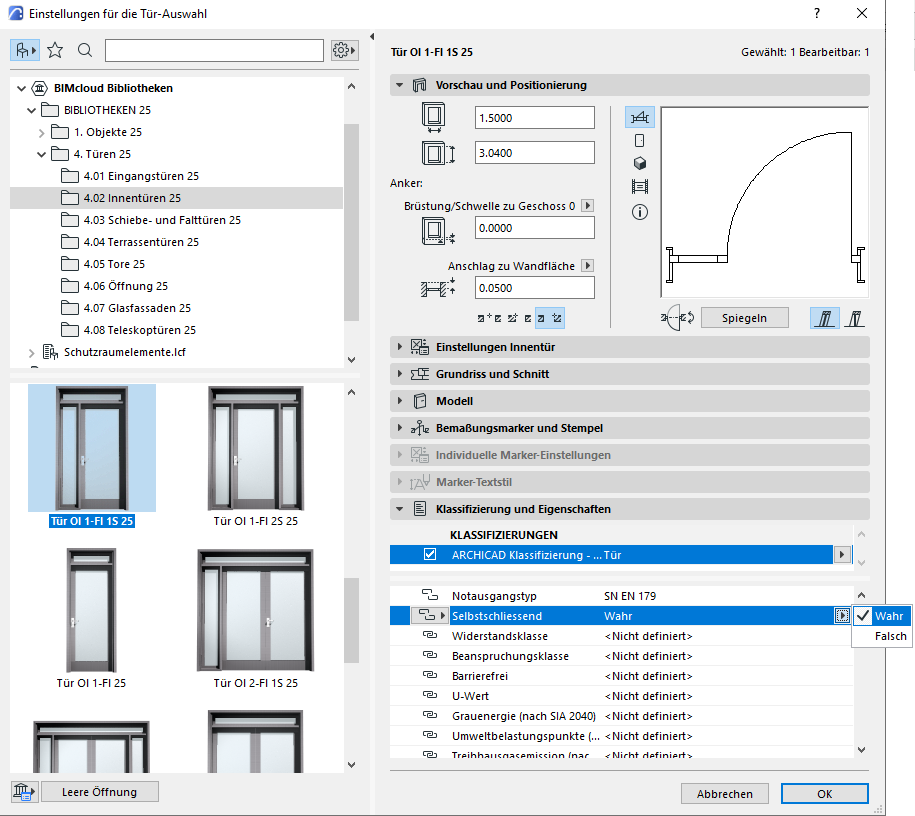Click the magnifier search icon
This screenshot has height=816, width=915.
(x=85, y=51)
